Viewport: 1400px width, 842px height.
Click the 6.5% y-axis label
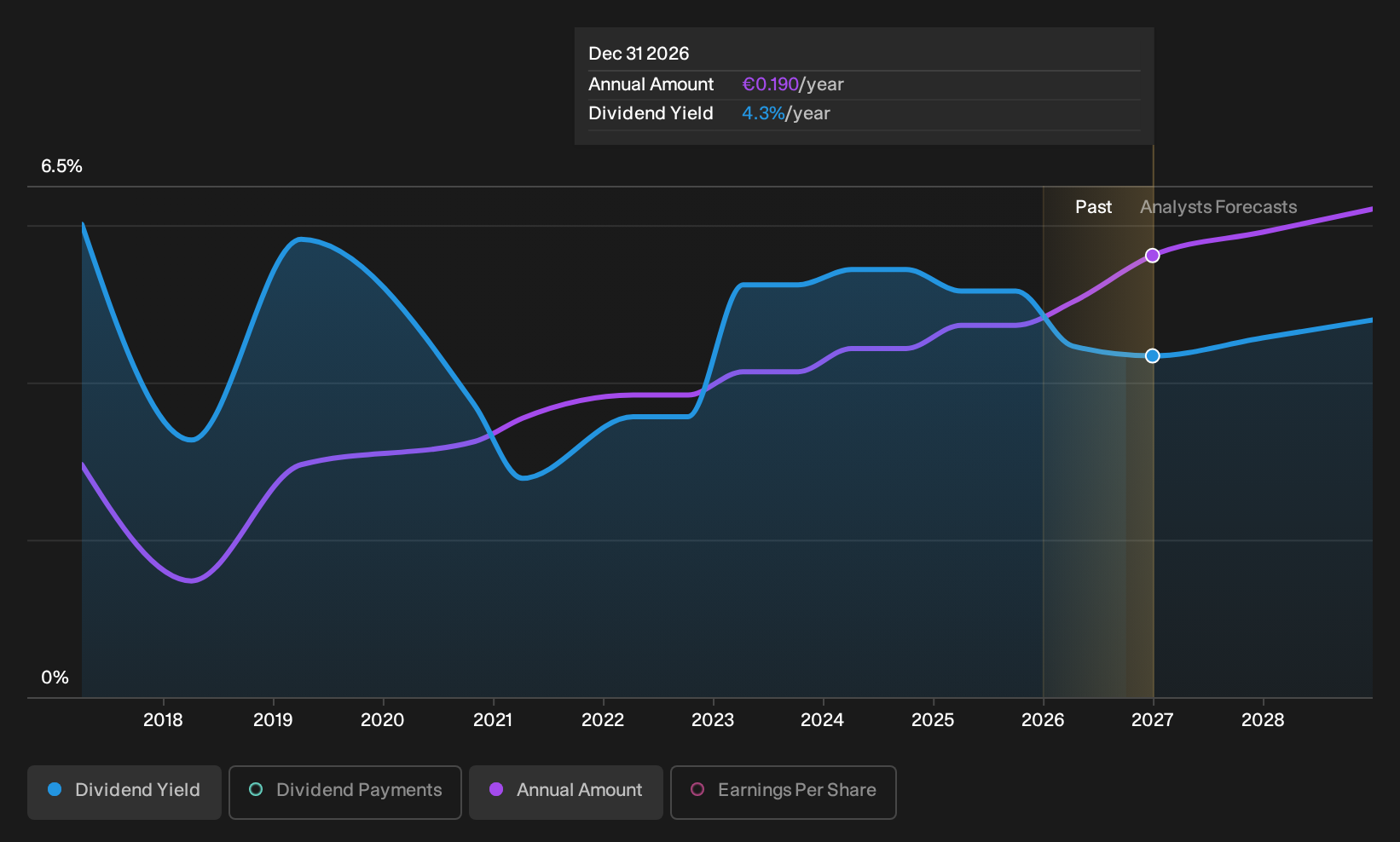click(x=61, y=166)
